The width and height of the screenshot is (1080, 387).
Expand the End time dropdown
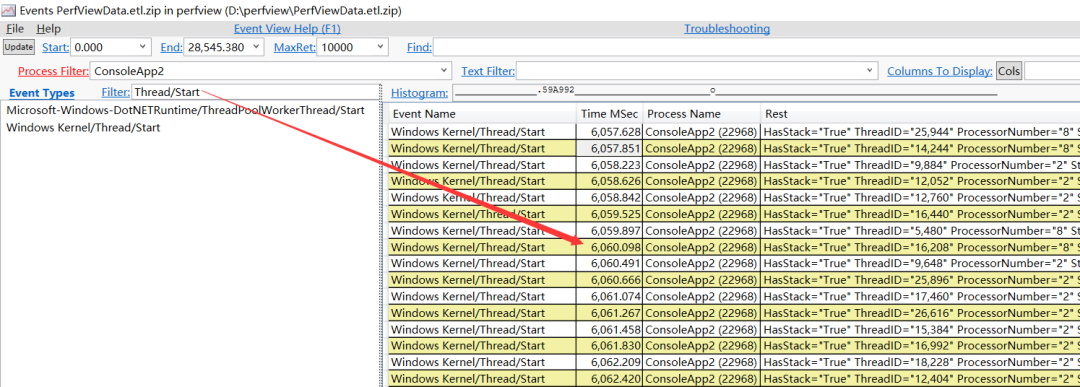pos(256,47)
